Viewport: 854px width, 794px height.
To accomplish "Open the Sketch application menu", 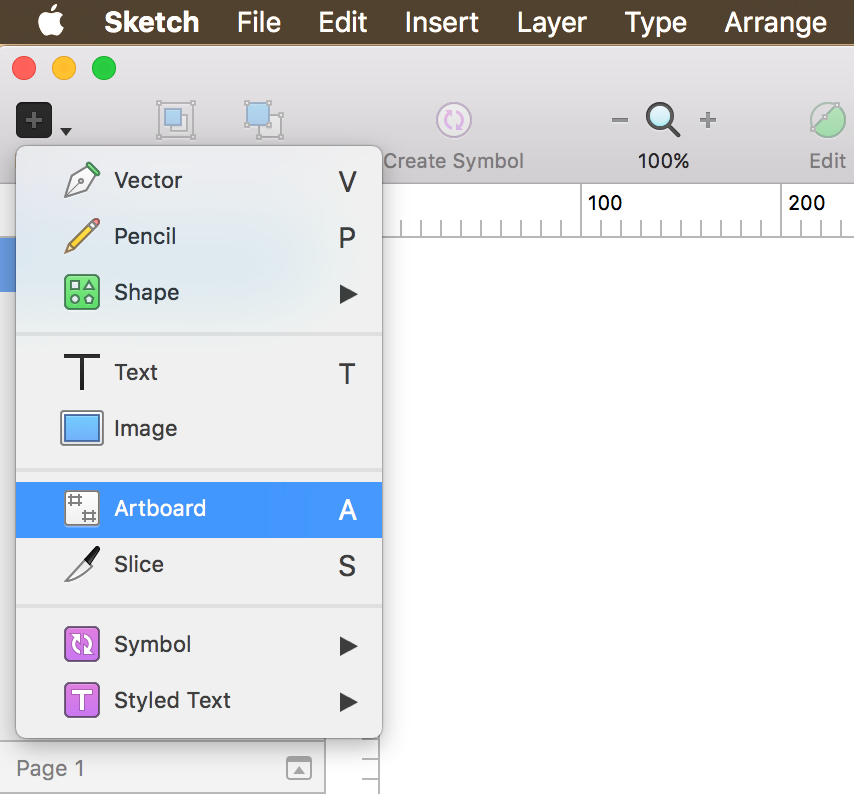I will [x=151, y=22].
